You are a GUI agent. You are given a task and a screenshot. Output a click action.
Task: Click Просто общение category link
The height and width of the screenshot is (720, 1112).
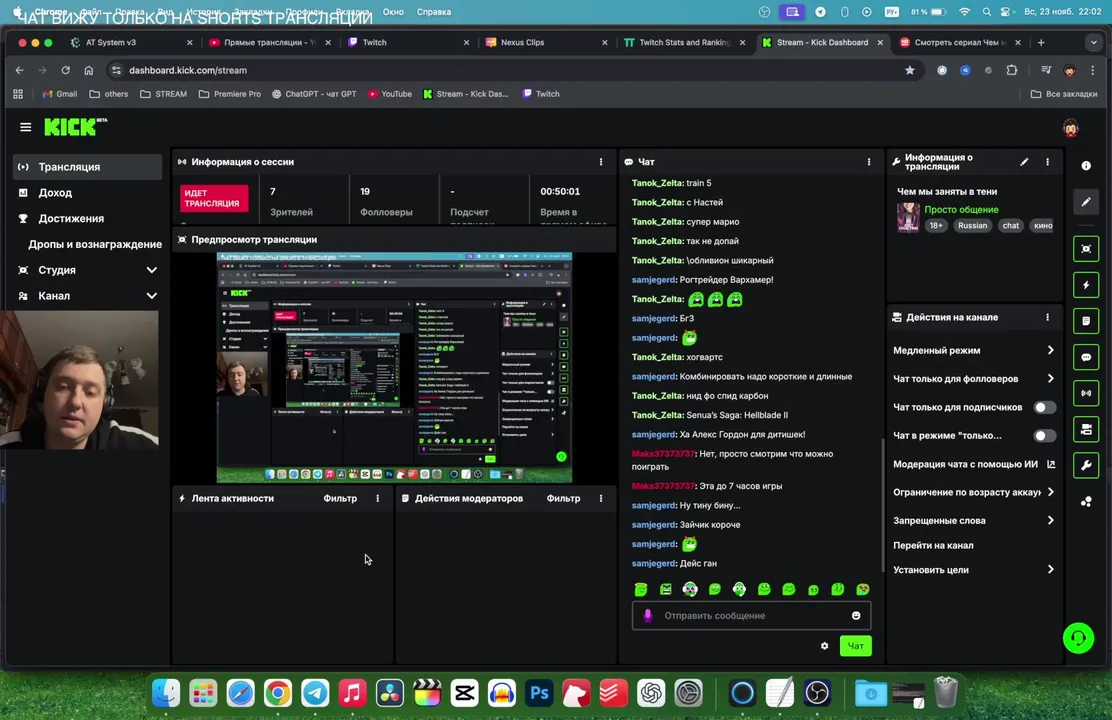click(x=961, y=210)
